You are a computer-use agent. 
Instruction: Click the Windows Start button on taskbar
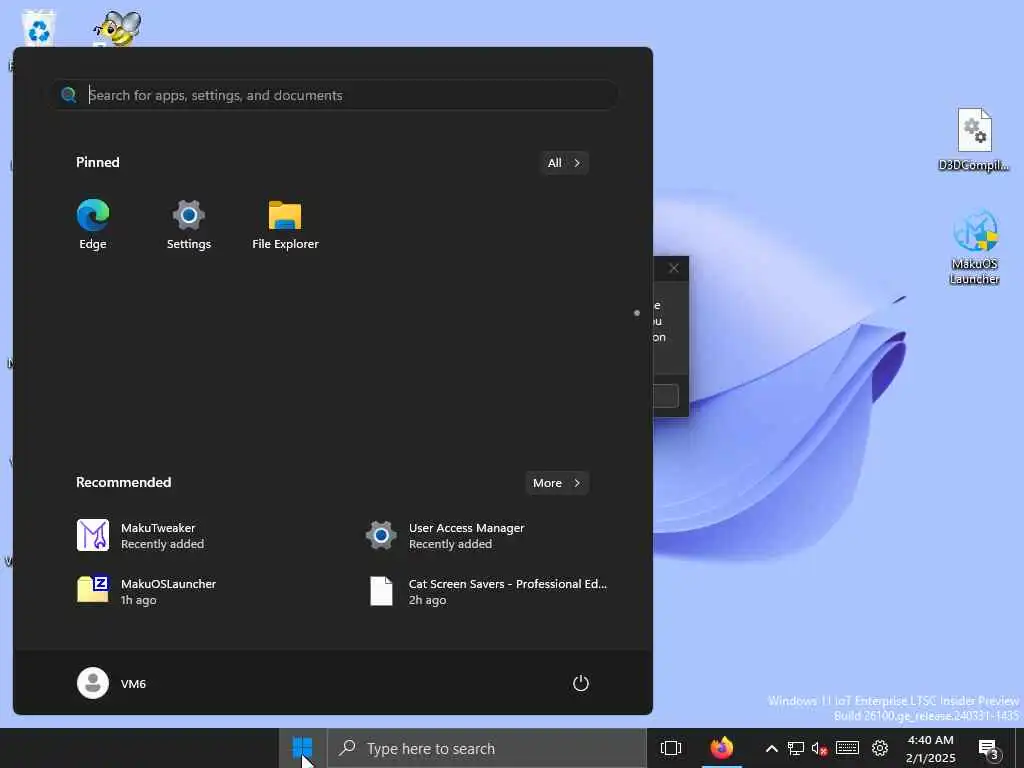(302, 748)
